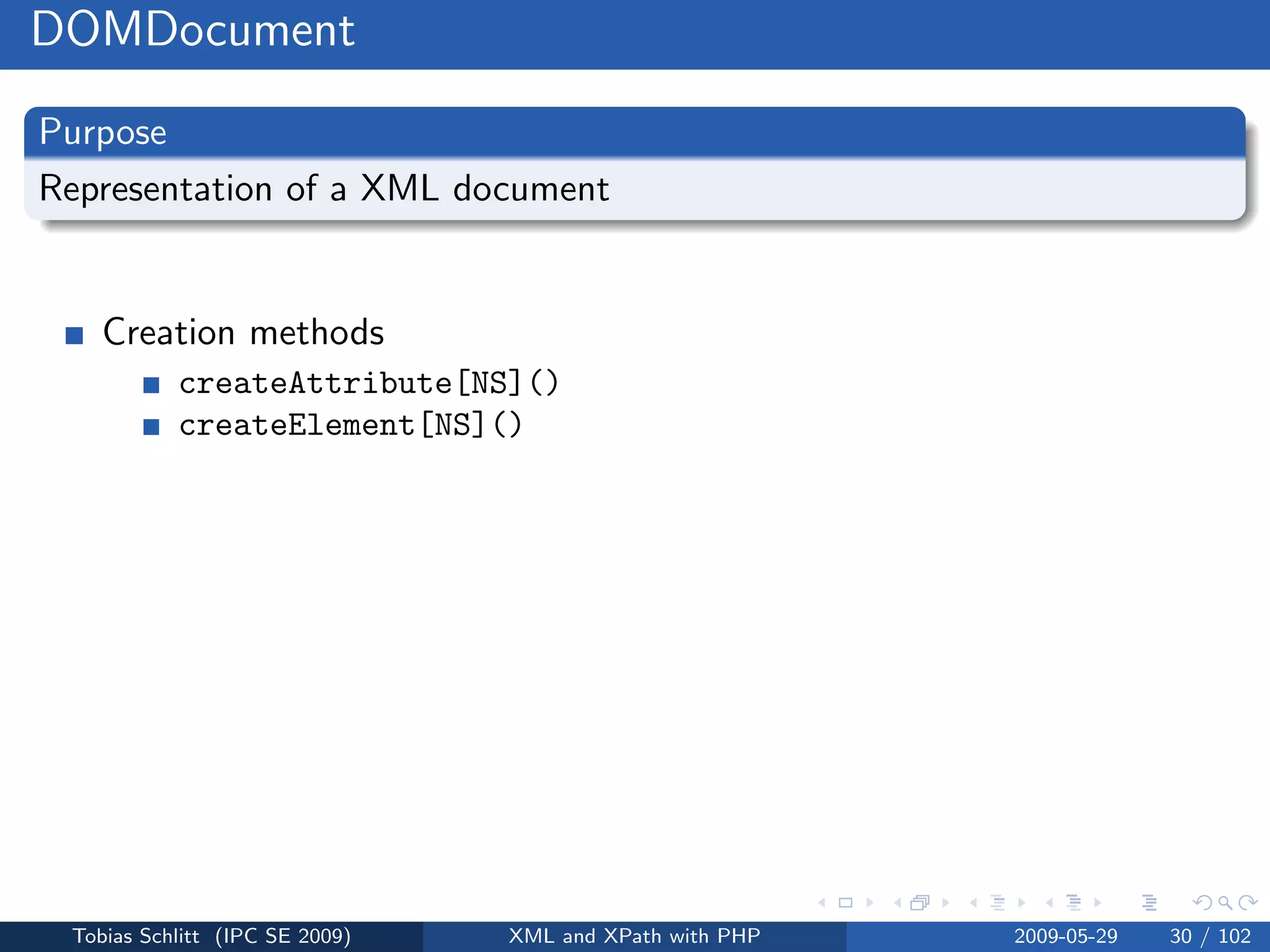The width and height of the screenshot is (1270, 952).
Task: Click the page counter 30 / 102
Action: (x=1210, y=936)
